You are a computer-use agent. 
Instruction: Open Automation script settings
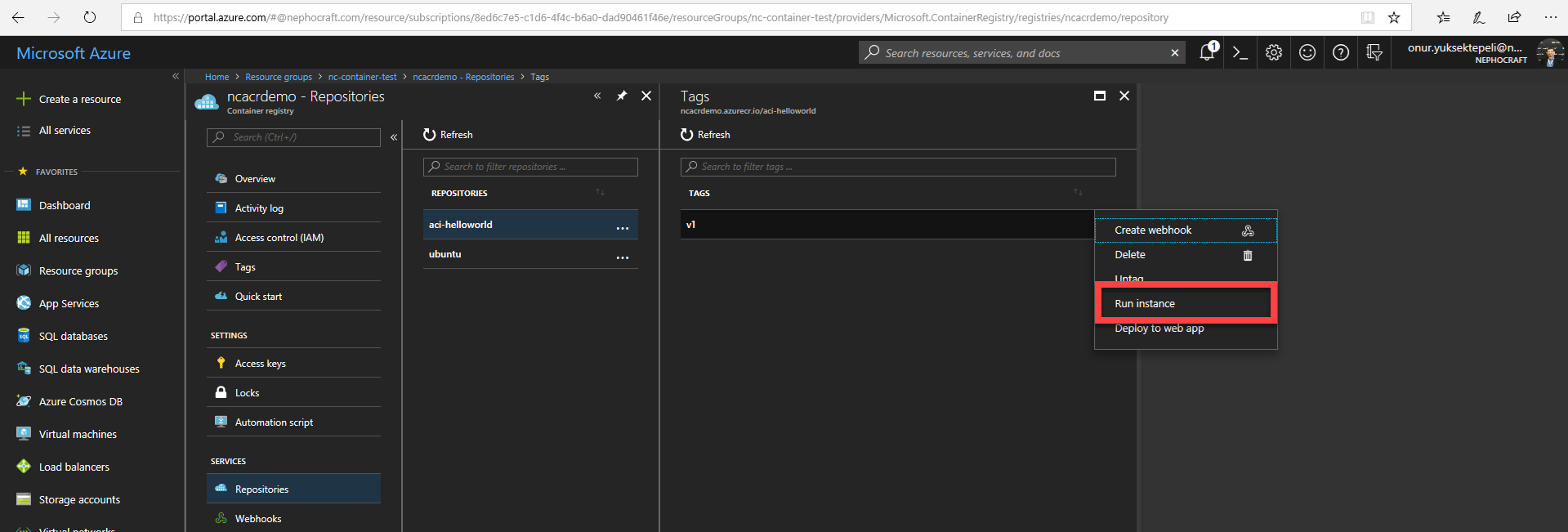pyautogui.click(x=293, y=422)
